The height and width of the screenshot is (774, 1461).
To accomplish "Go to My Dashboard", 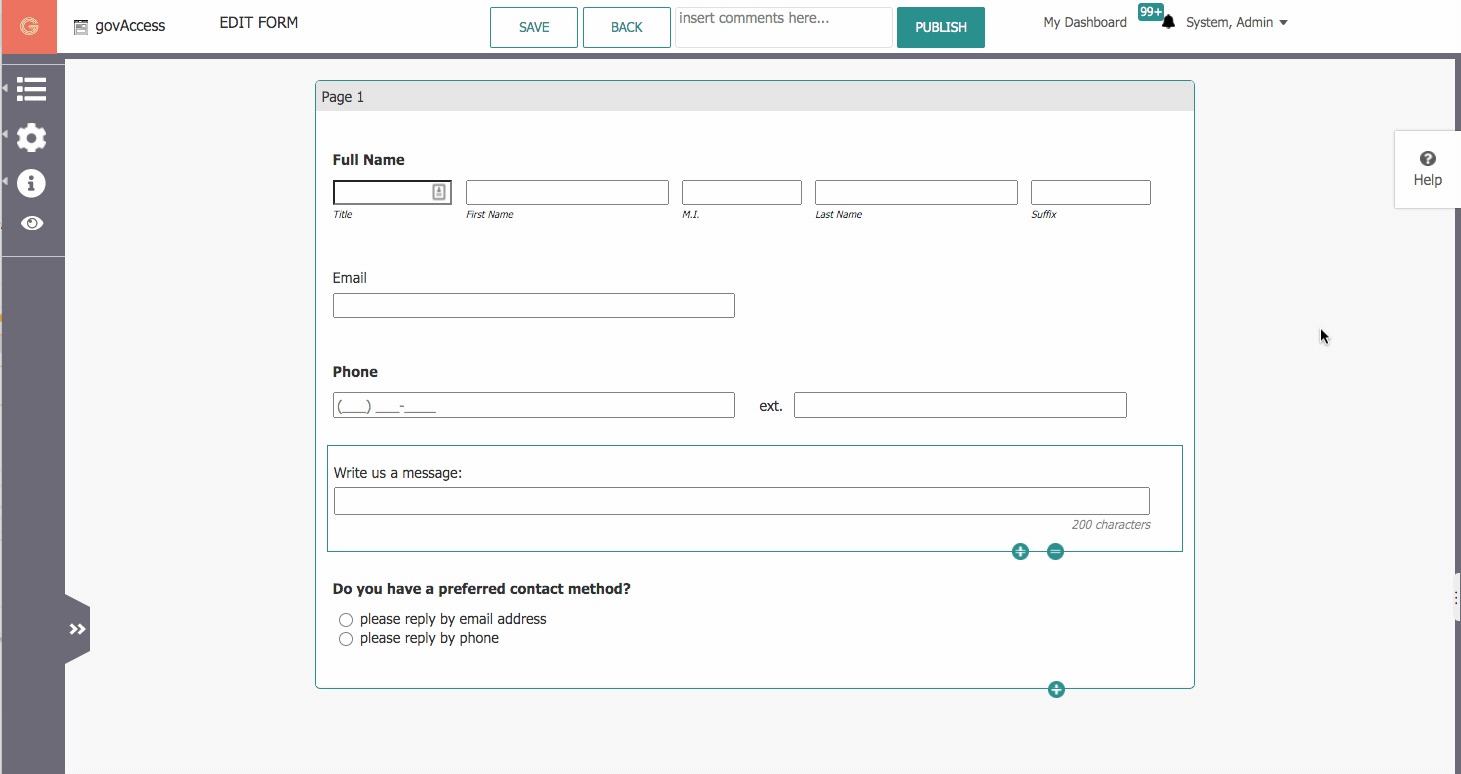I will pyautogui.click(x=1084, y=21).
